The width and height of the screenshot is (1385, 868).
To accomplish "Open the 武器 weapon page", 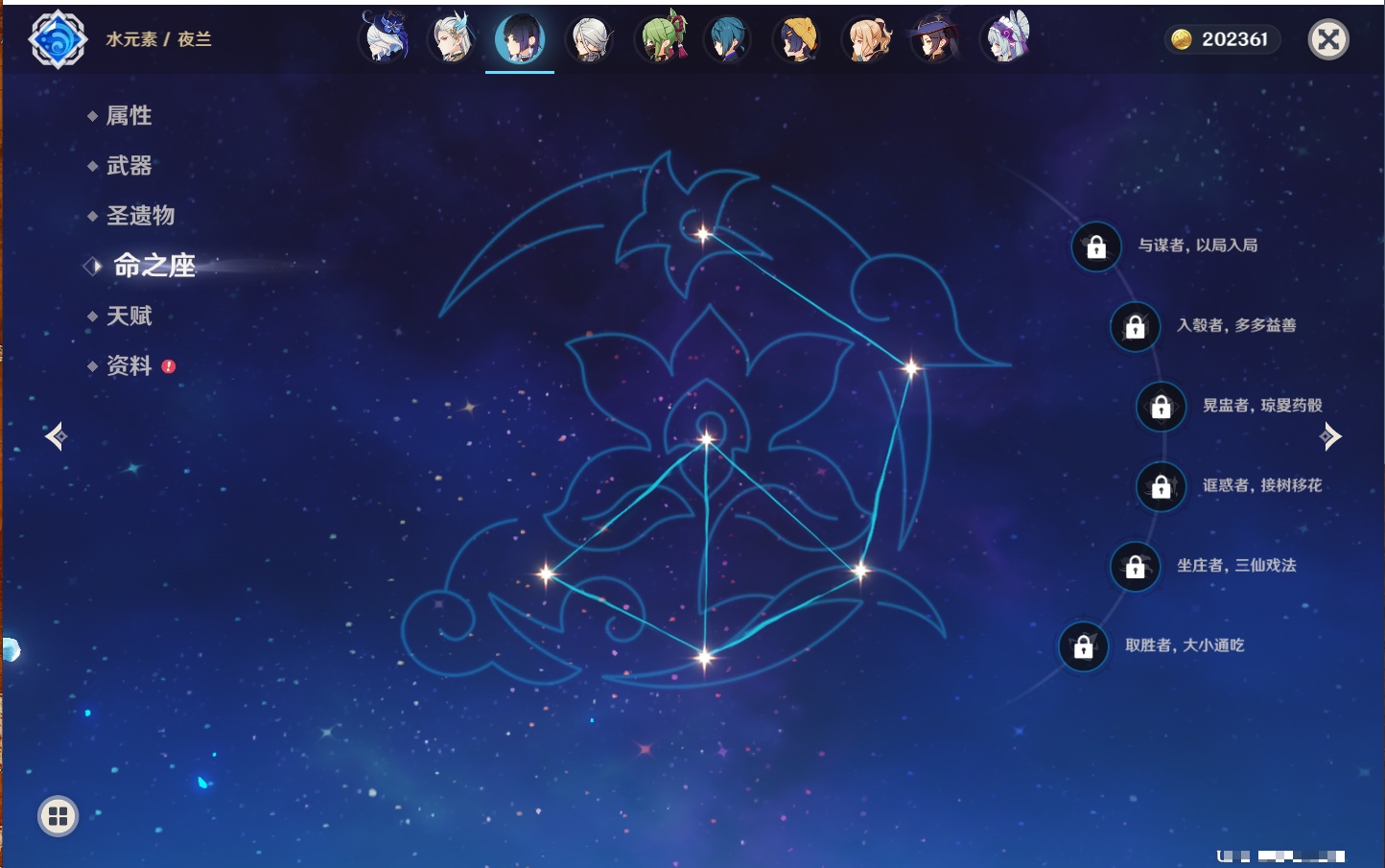I will point(129,166).
